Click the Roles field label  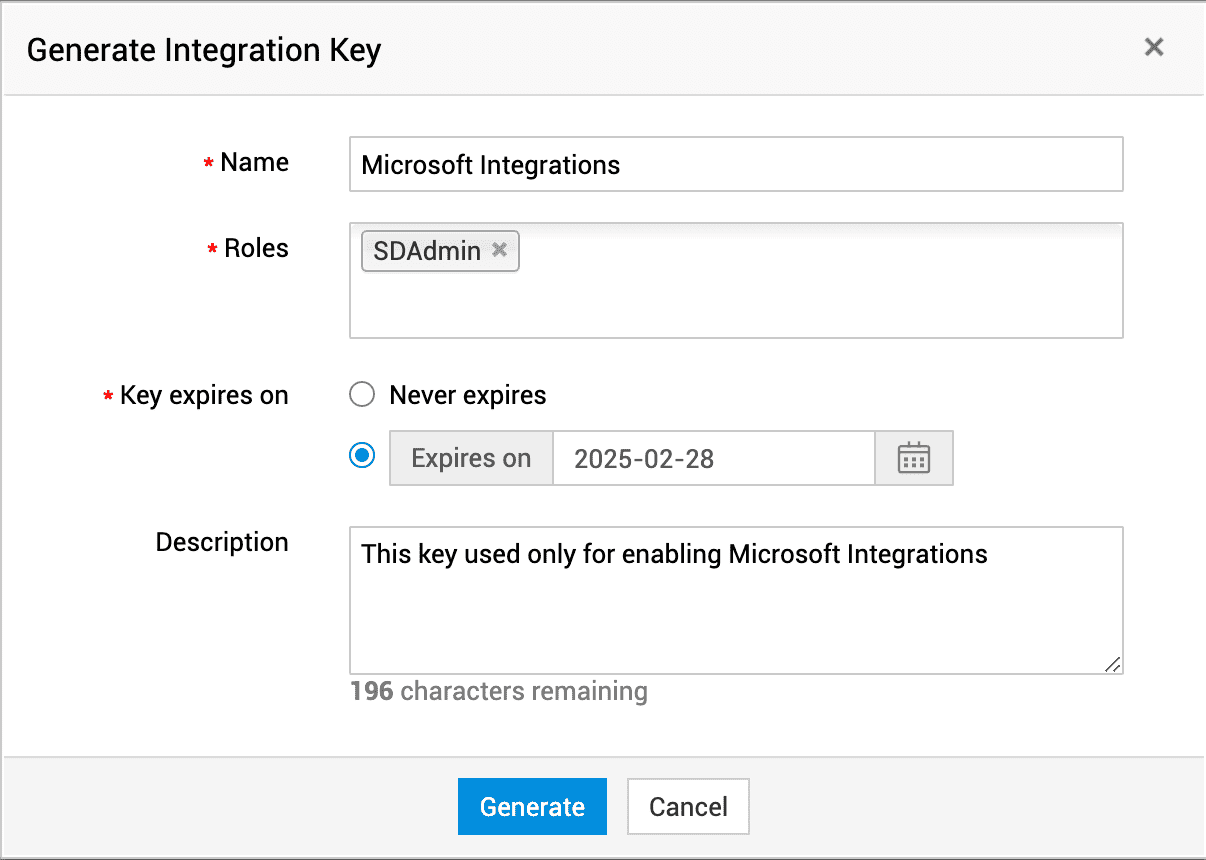[256, 249]
